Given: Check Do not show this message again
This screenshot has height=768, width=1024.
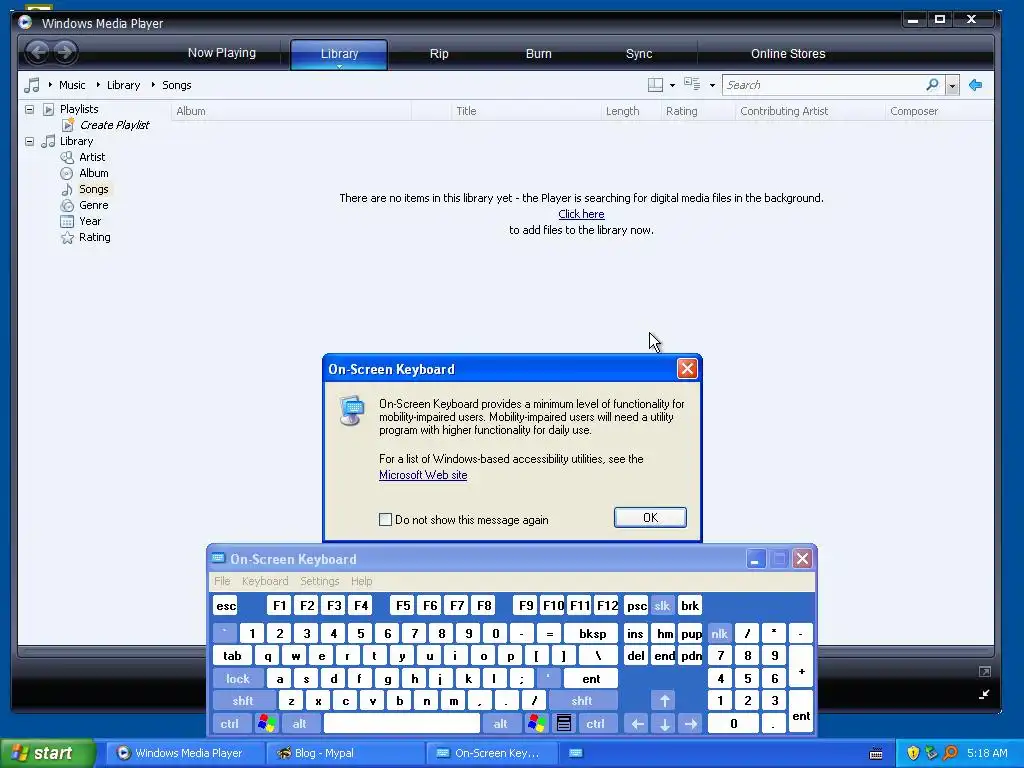Looking at the screenshot, I should click(x=385, y=520).
